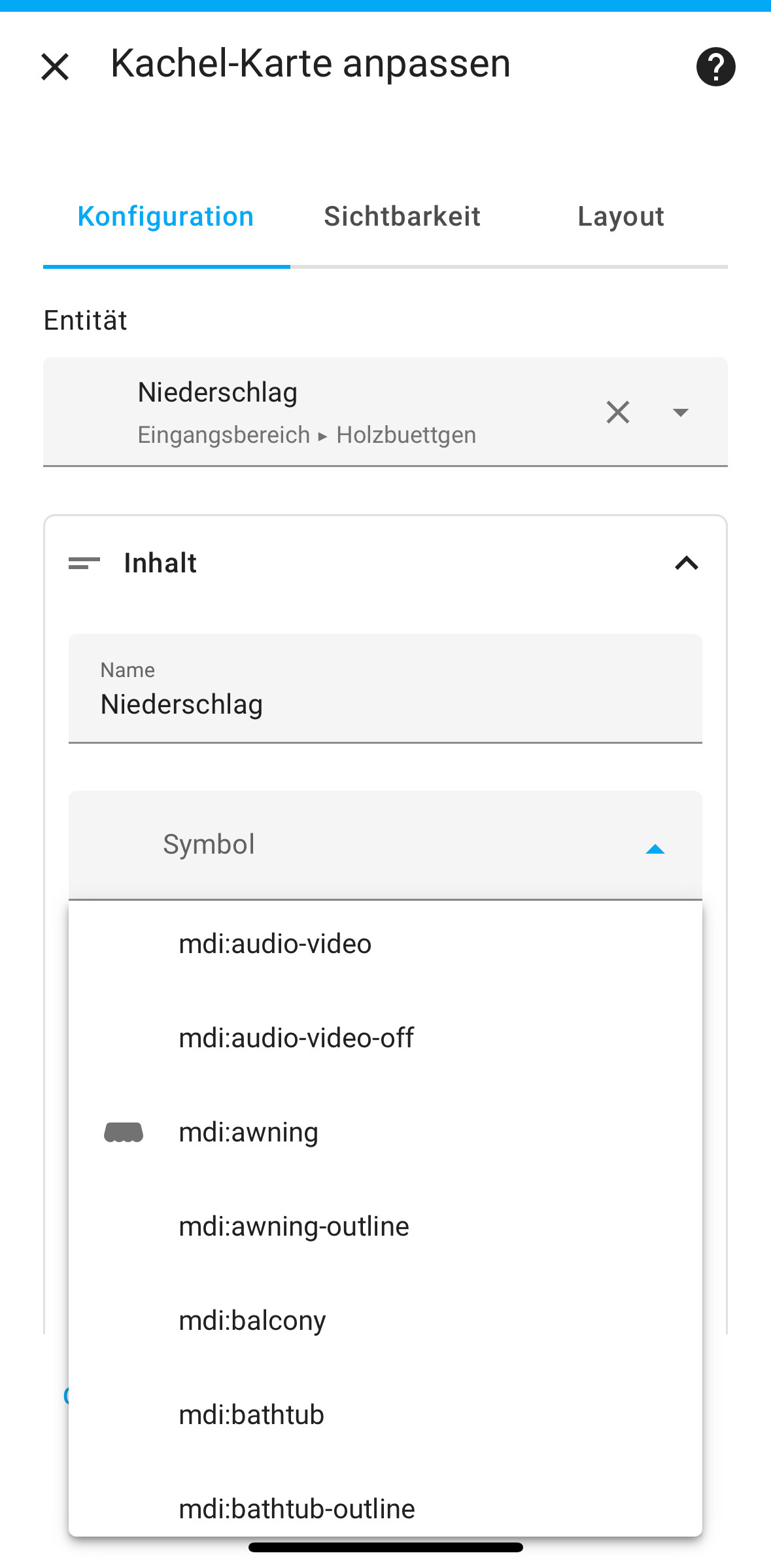Open the help icon in header
The height and width of the screenshot is (1568, 771).
pos(715,67)
